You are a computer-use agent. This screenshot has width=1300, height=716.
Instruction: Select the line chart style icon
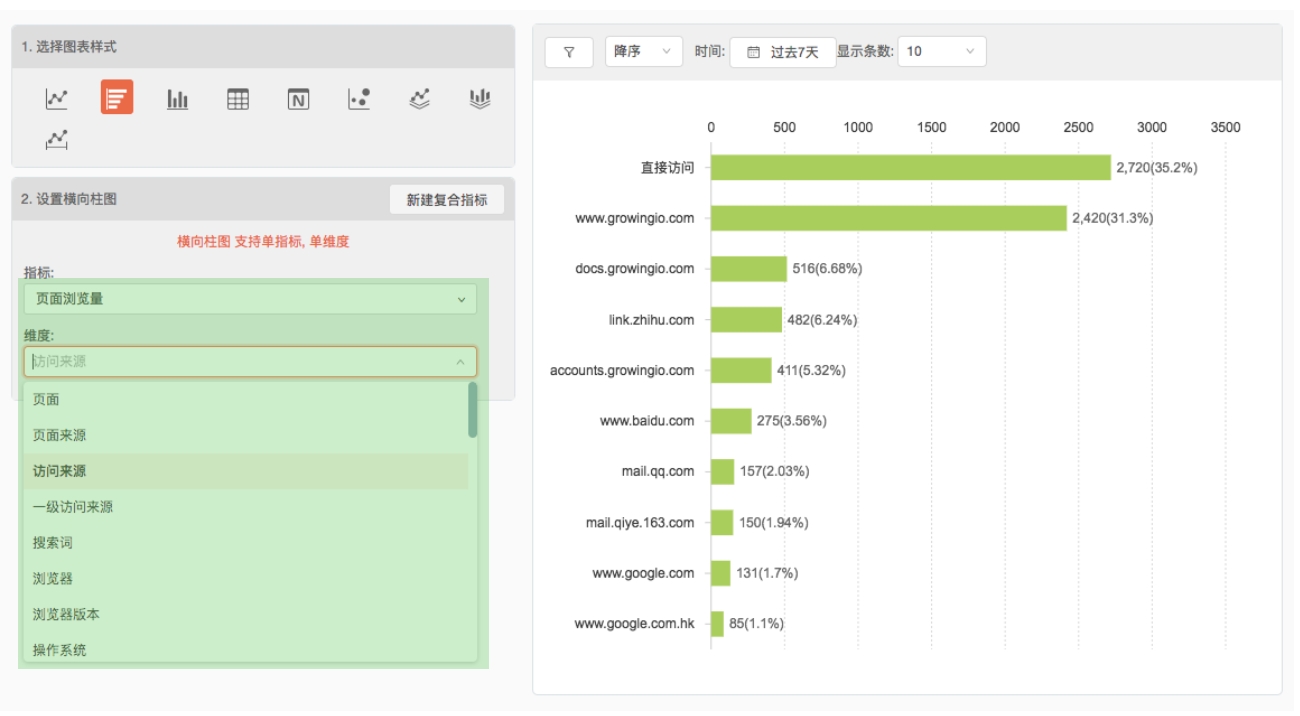57,98
